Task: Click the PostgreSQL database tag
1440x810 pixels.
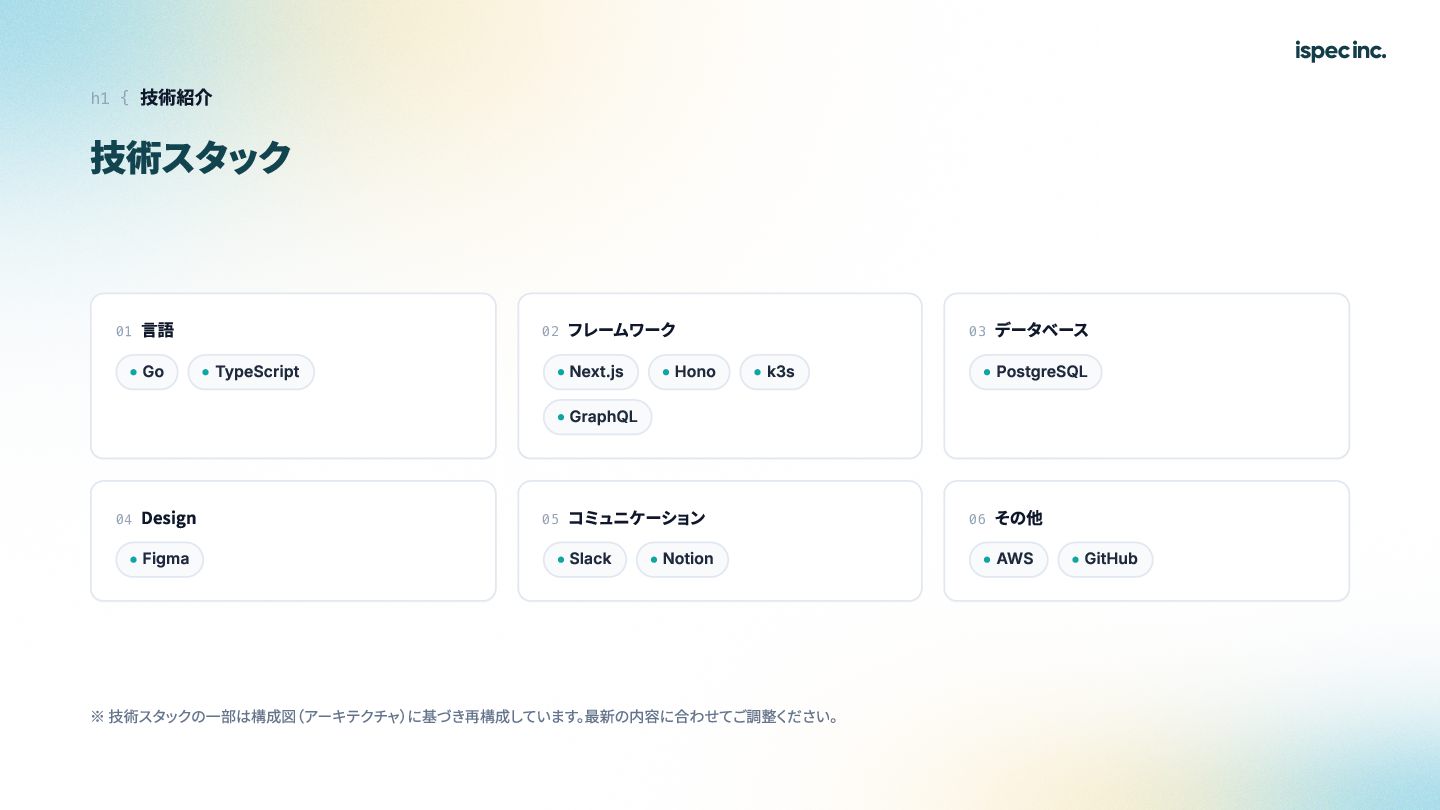Action: point(1035,372)
